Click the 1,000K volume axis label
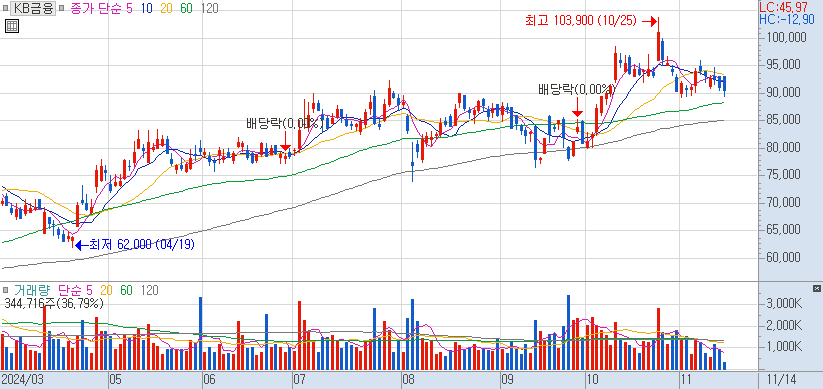This screenshot has width=823, height=389. (x=784, y=347)
